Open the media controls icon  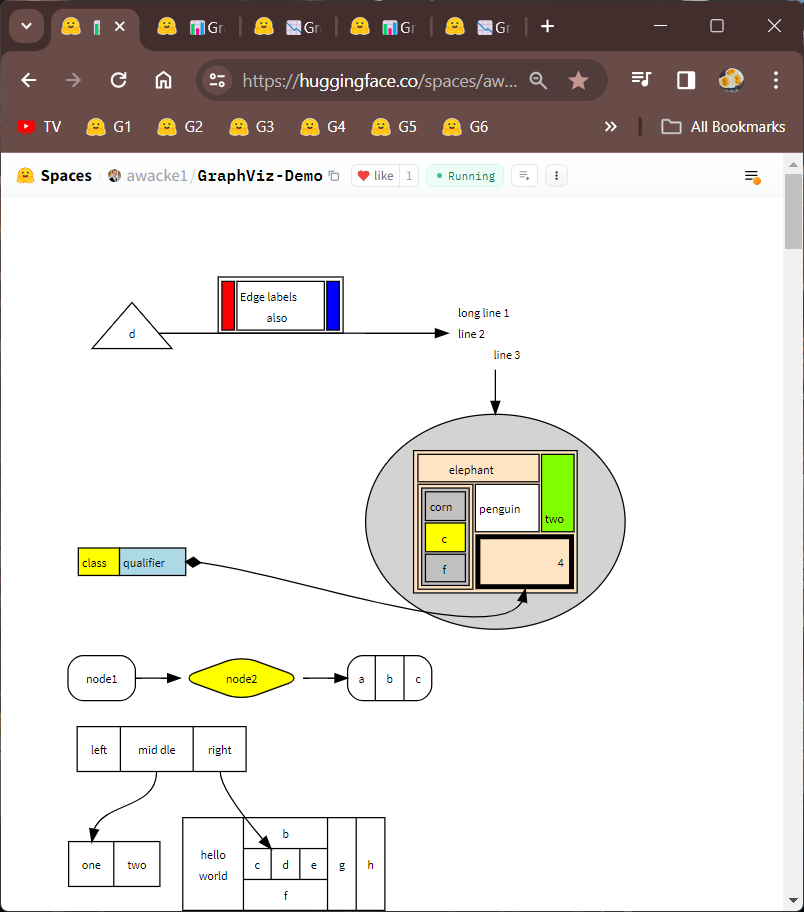tap(642, 80)
